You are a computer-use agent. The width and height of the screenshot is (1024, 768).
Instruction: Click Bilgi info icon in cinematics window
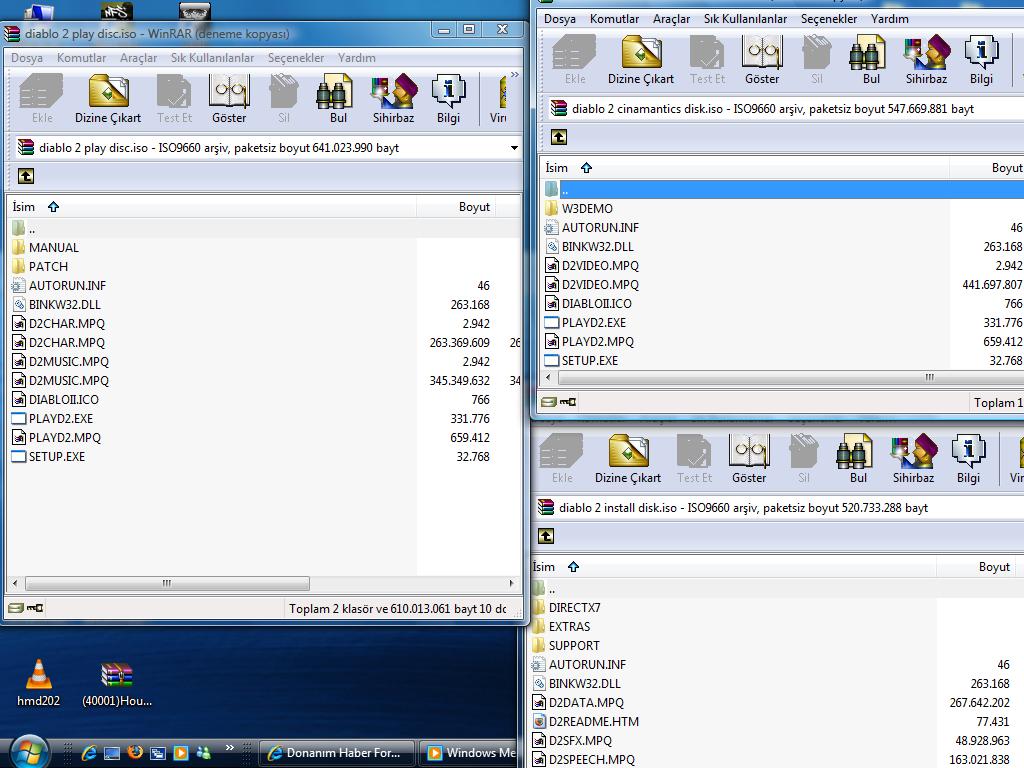pos(981,60)
